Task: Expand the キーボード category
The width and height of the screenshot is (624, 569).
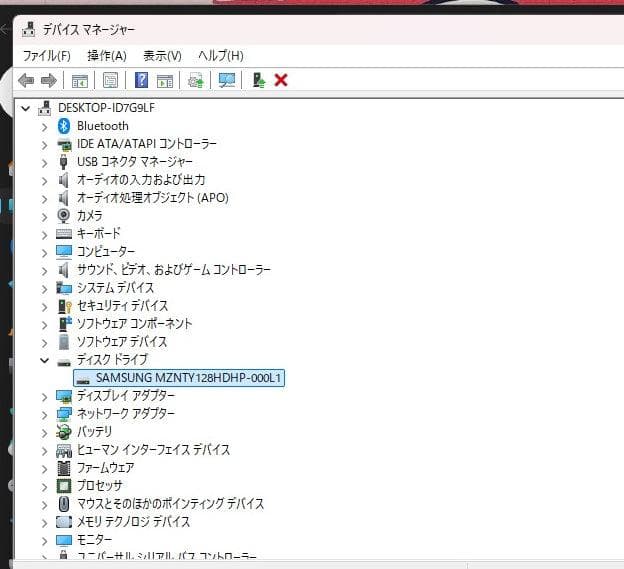Action: 45,235
